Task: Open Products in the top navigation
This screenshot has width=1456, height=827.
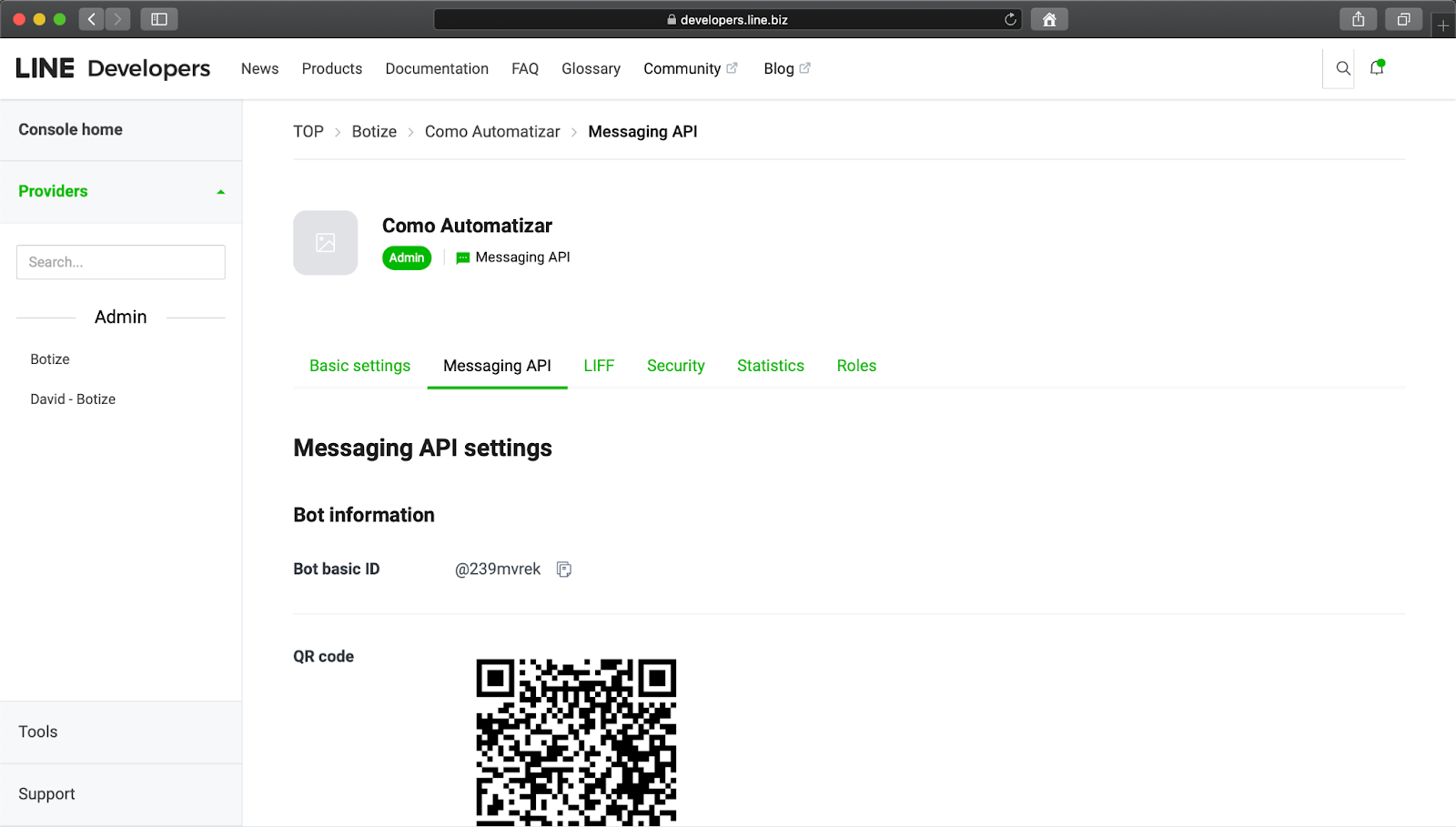Action: (x=332, y=68)
